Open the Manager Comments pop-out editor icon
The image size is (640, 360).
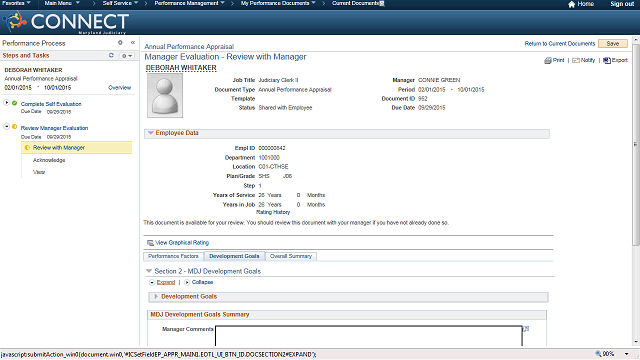point(526,329)
